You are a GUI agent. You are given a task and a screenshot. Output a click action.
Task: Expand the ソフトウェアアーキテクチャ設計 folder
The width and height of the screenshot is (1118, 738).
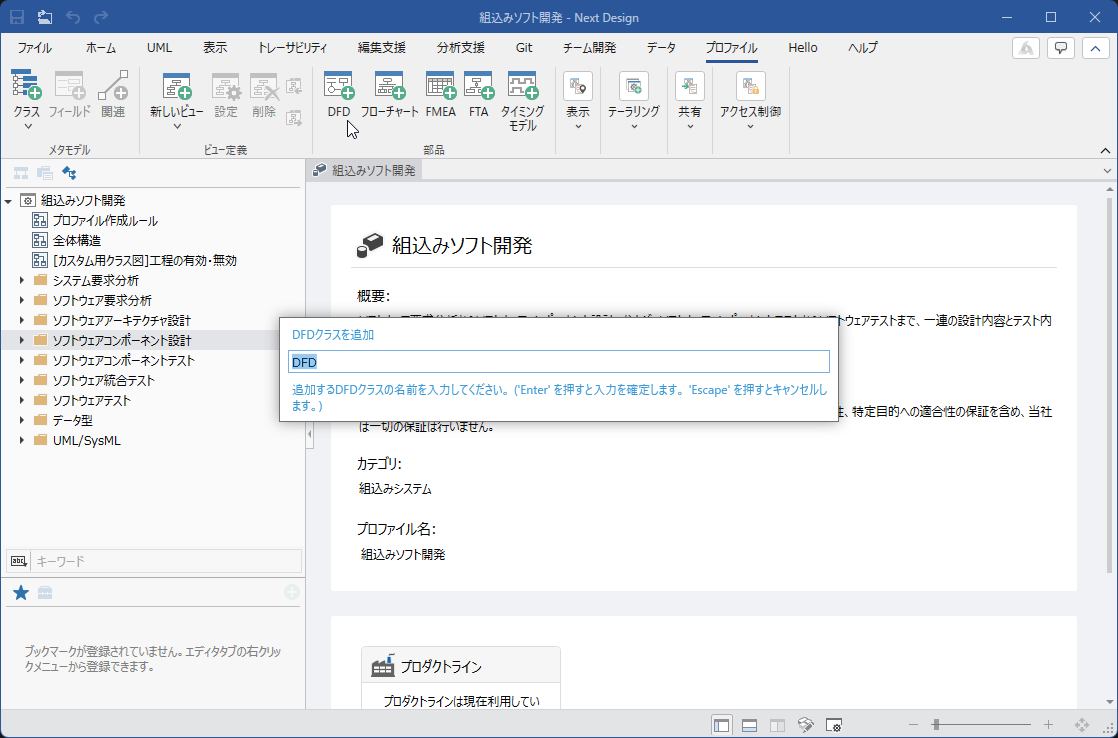(21, 320)
